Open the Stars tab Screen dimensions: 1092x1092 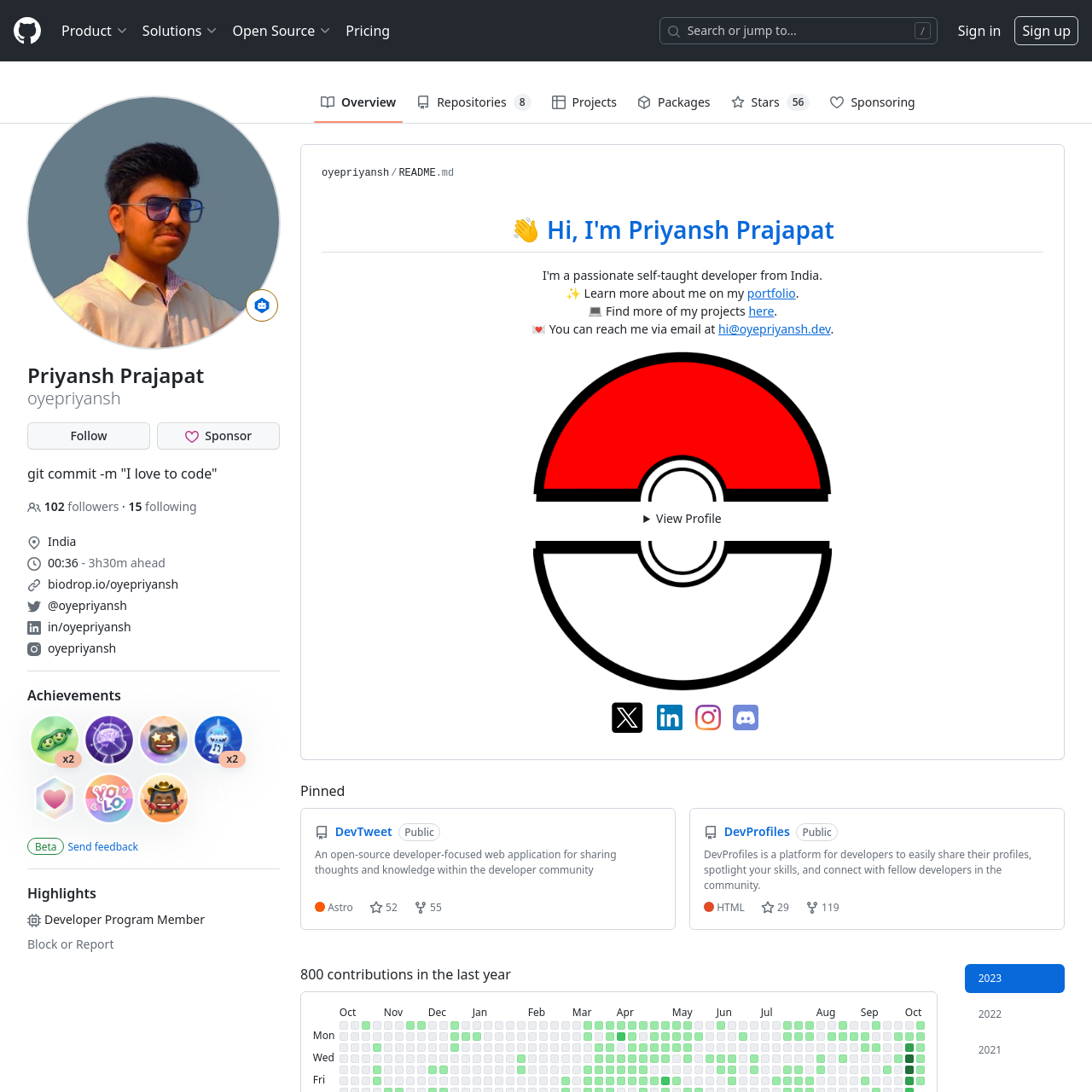pos(764,102)
